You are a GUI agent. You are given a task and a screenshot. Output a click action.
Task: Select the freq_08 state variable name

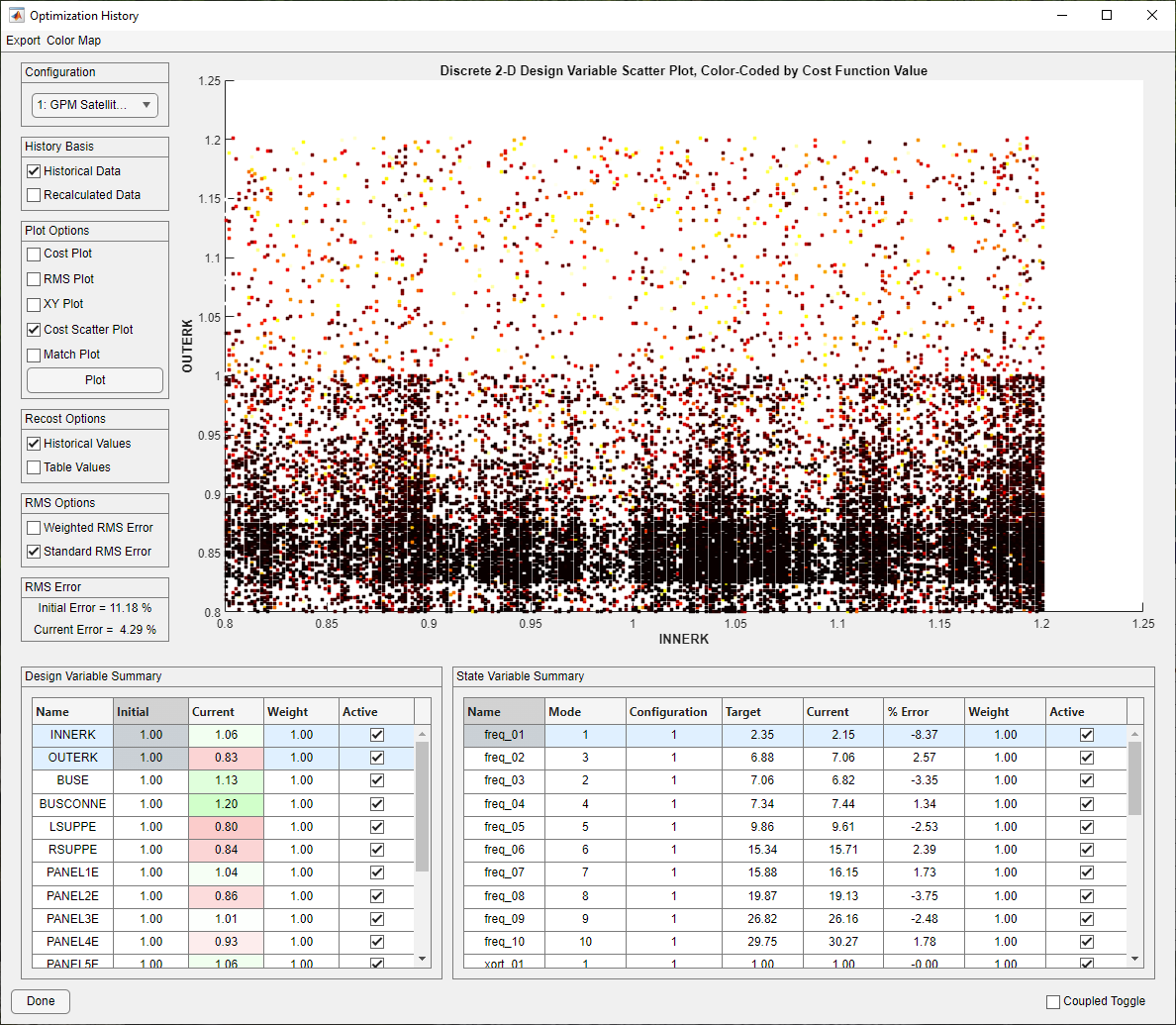(504, 896)
